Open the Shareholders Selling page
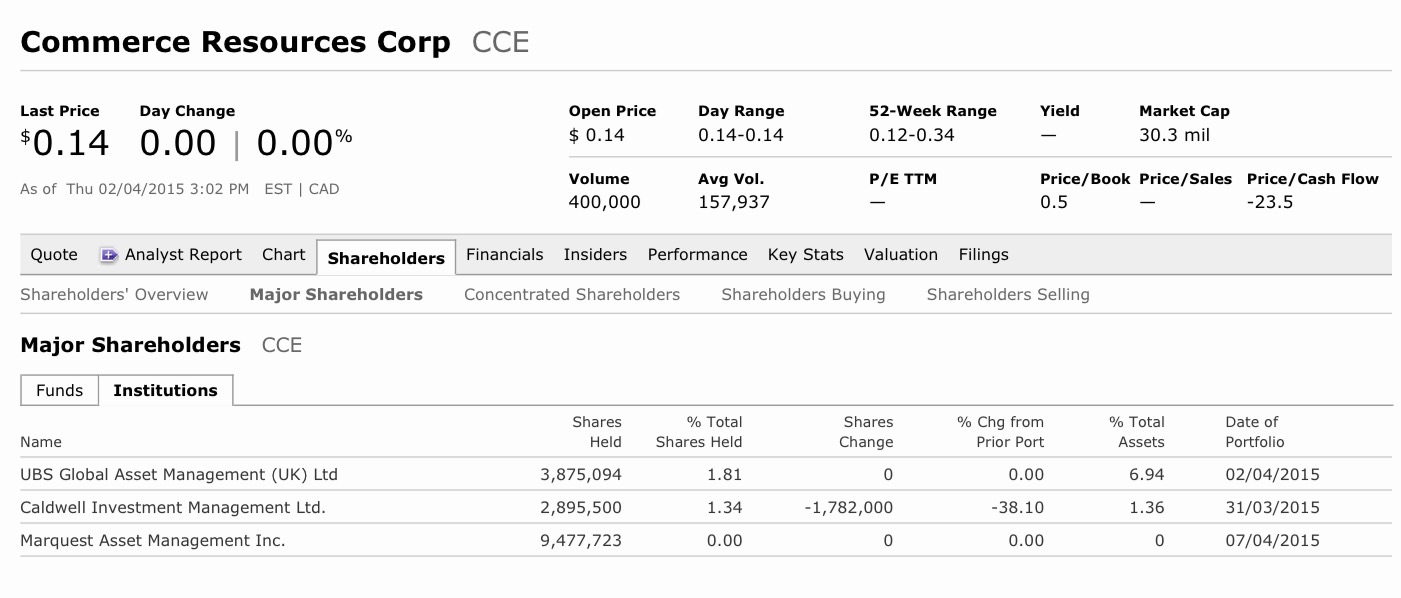 (x=1008, y=294)
